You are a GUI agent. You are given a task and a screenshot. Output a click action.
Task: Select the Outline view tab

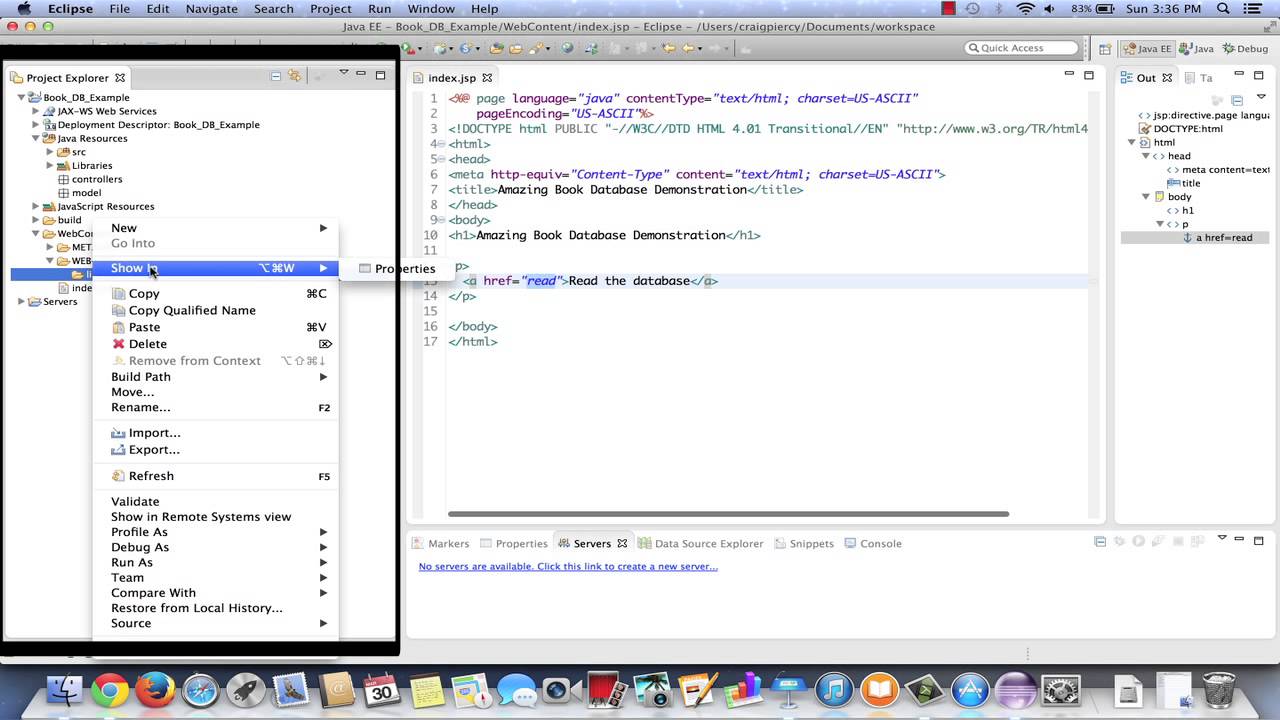click(1146, 77)
